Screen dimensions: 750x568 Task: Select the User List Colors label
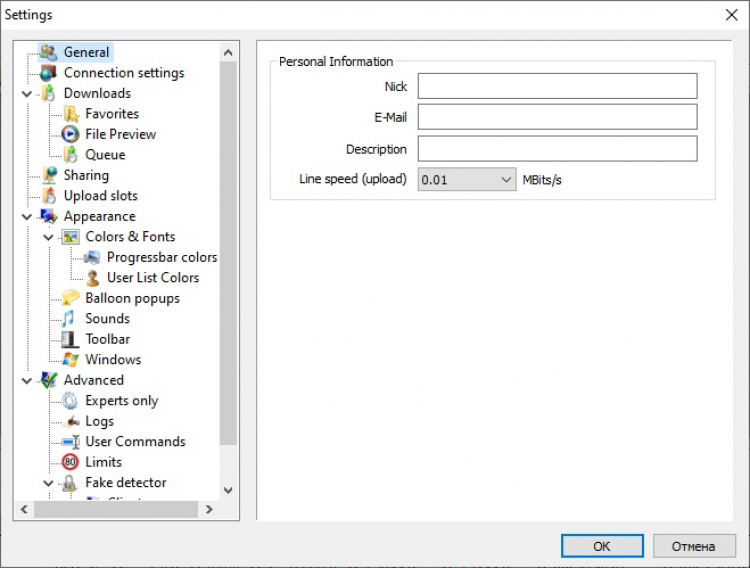tap(153, 278)
